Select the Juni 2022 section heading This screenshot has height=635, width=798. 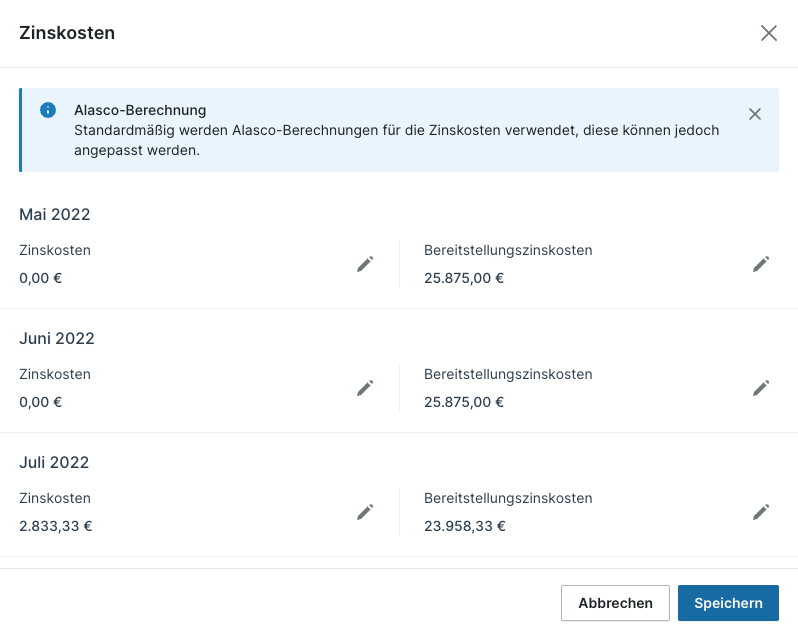click(57, 338)
